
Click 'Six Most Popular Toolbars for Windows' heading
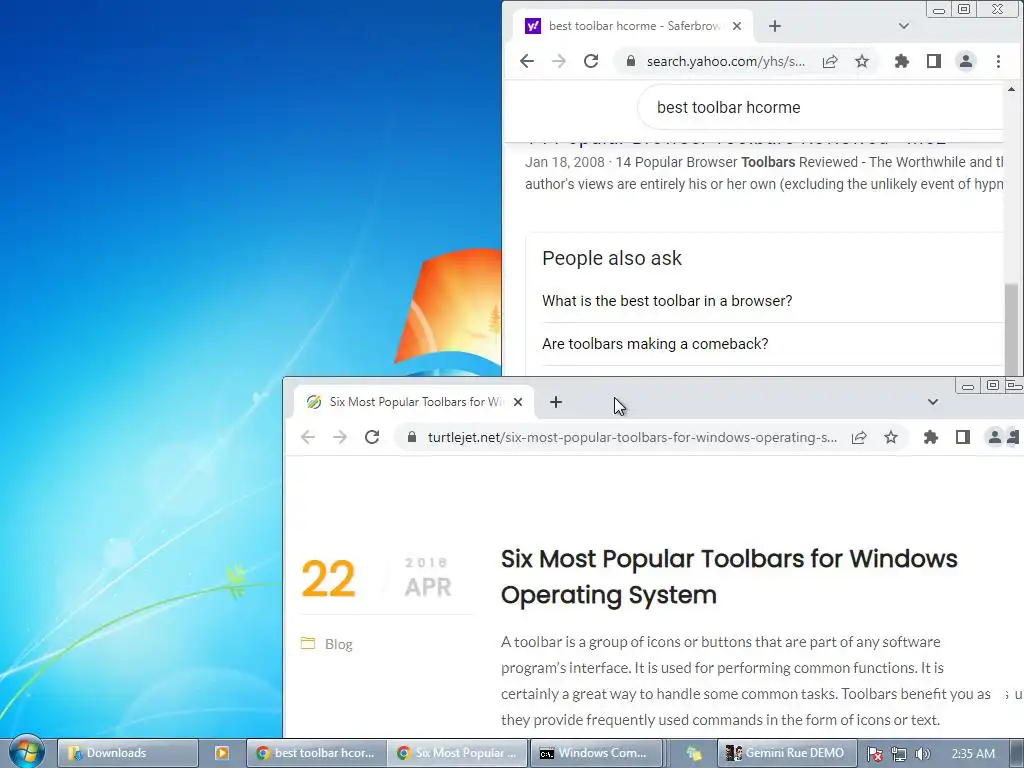pyautogui.click(x=729, y=577)
